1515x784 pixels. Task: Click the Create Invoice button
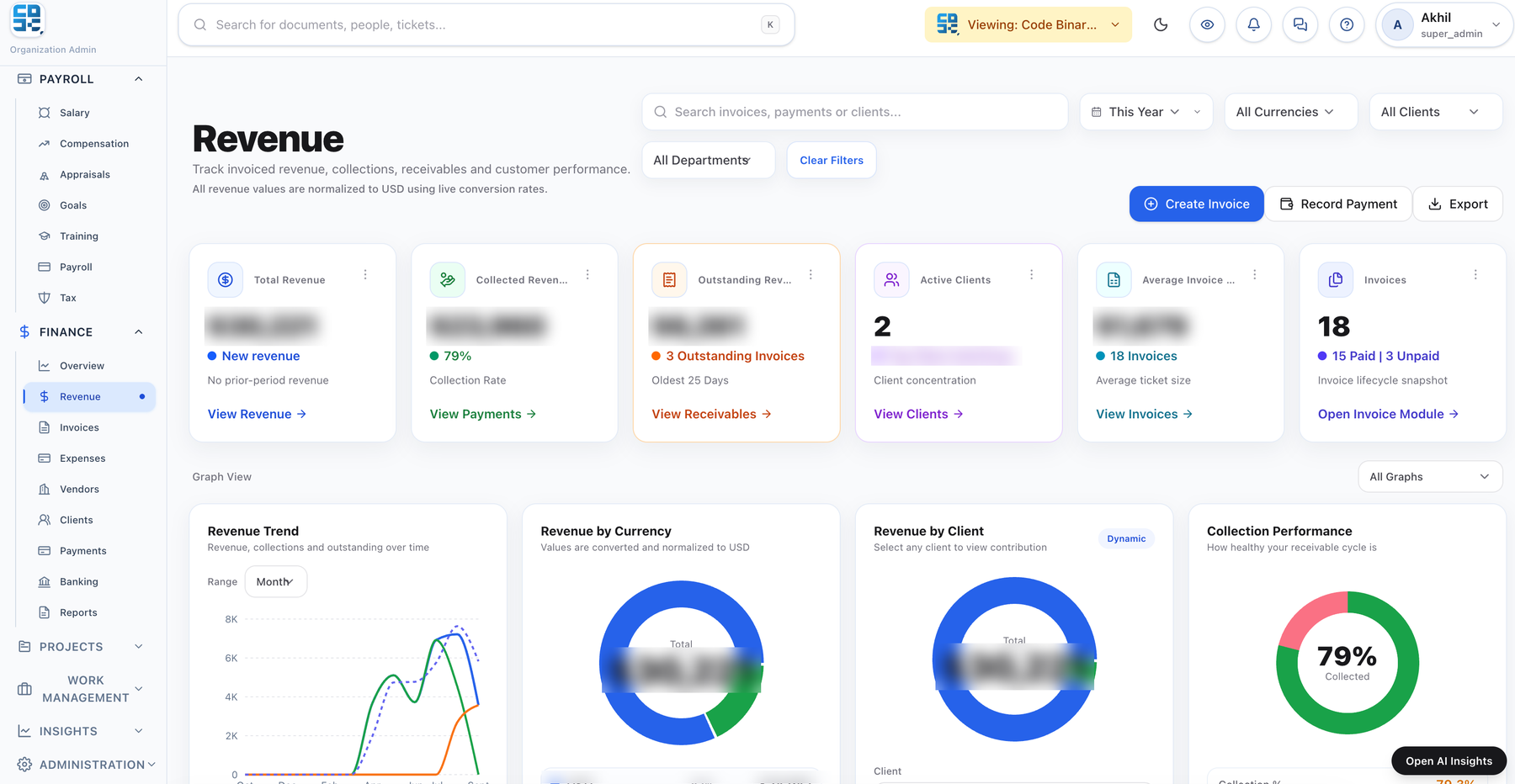(1196, 204)
